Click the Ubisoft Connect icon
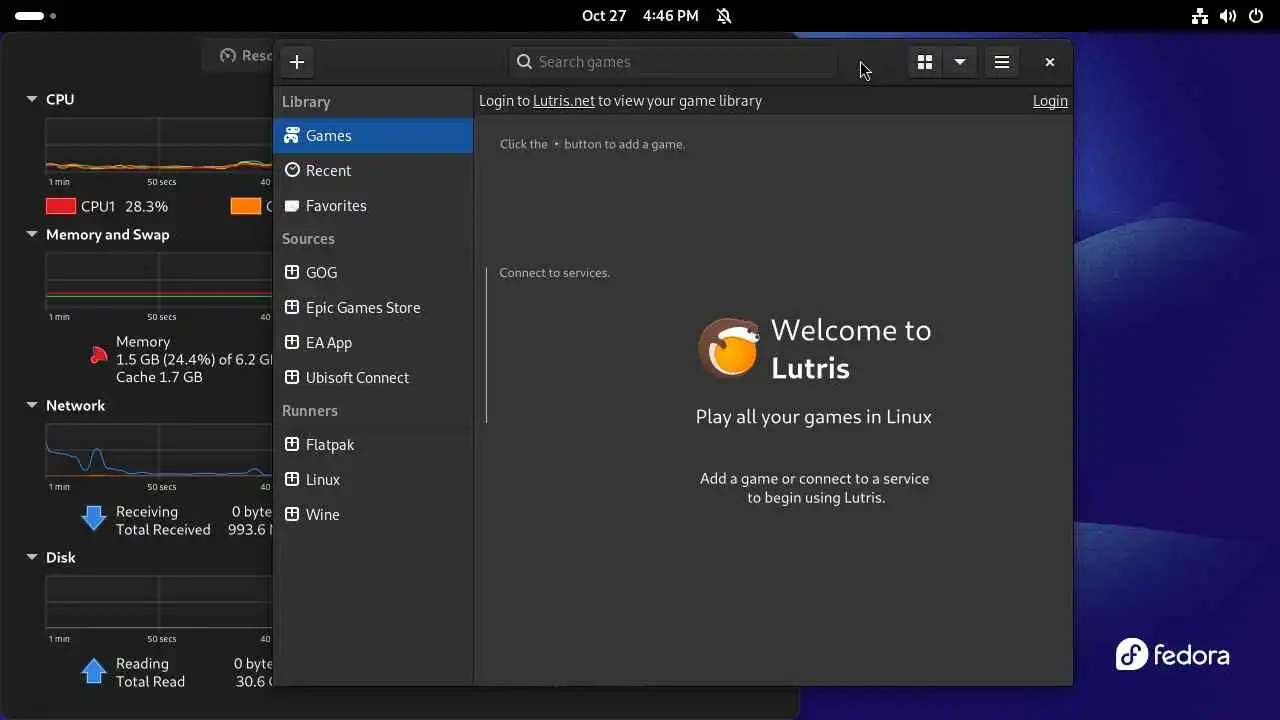 point(292,377)
